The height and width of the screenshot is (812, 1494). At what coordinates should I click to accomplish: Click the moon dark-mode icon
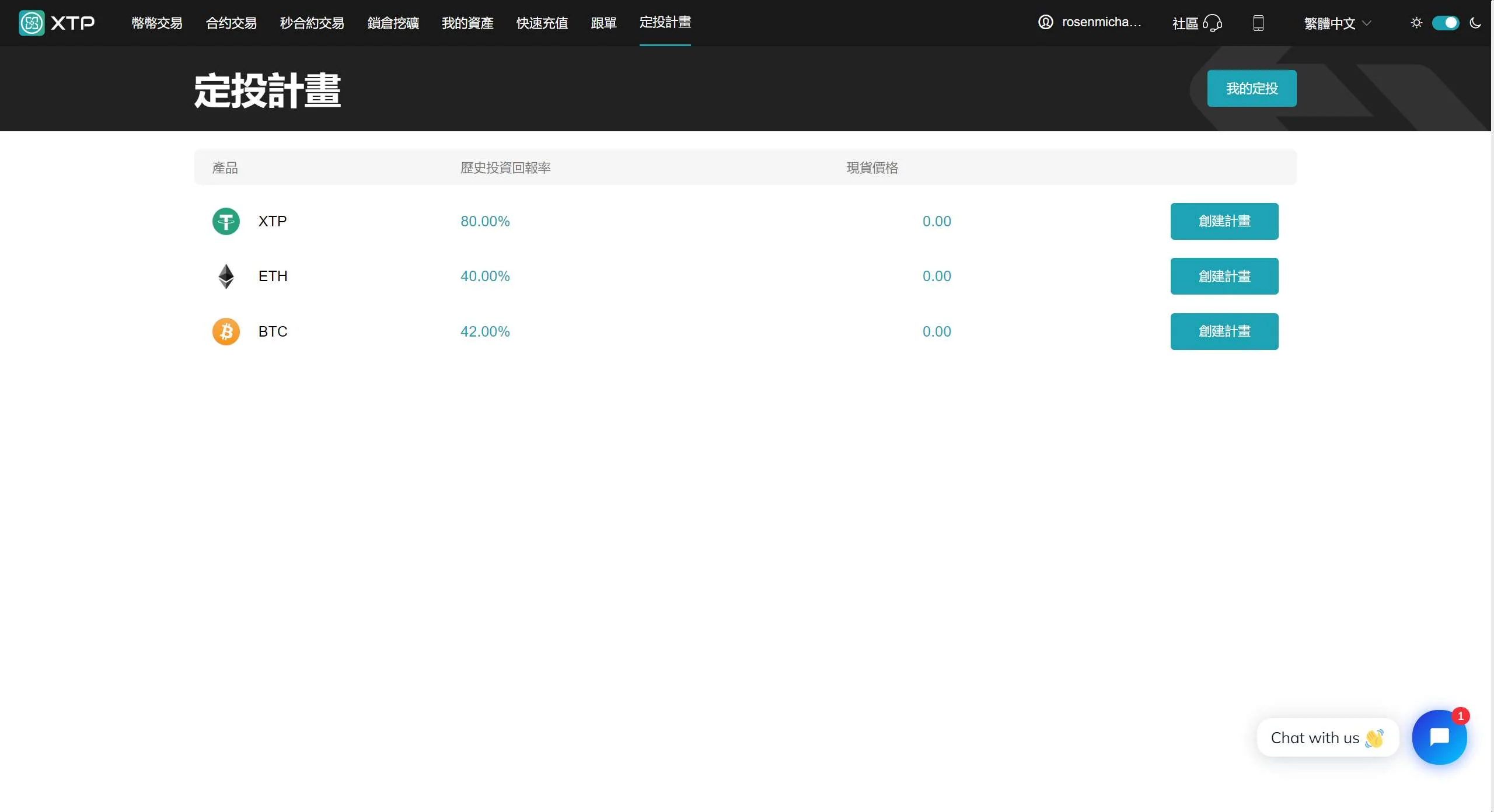pyautogui.click(x=1475, y=23)
